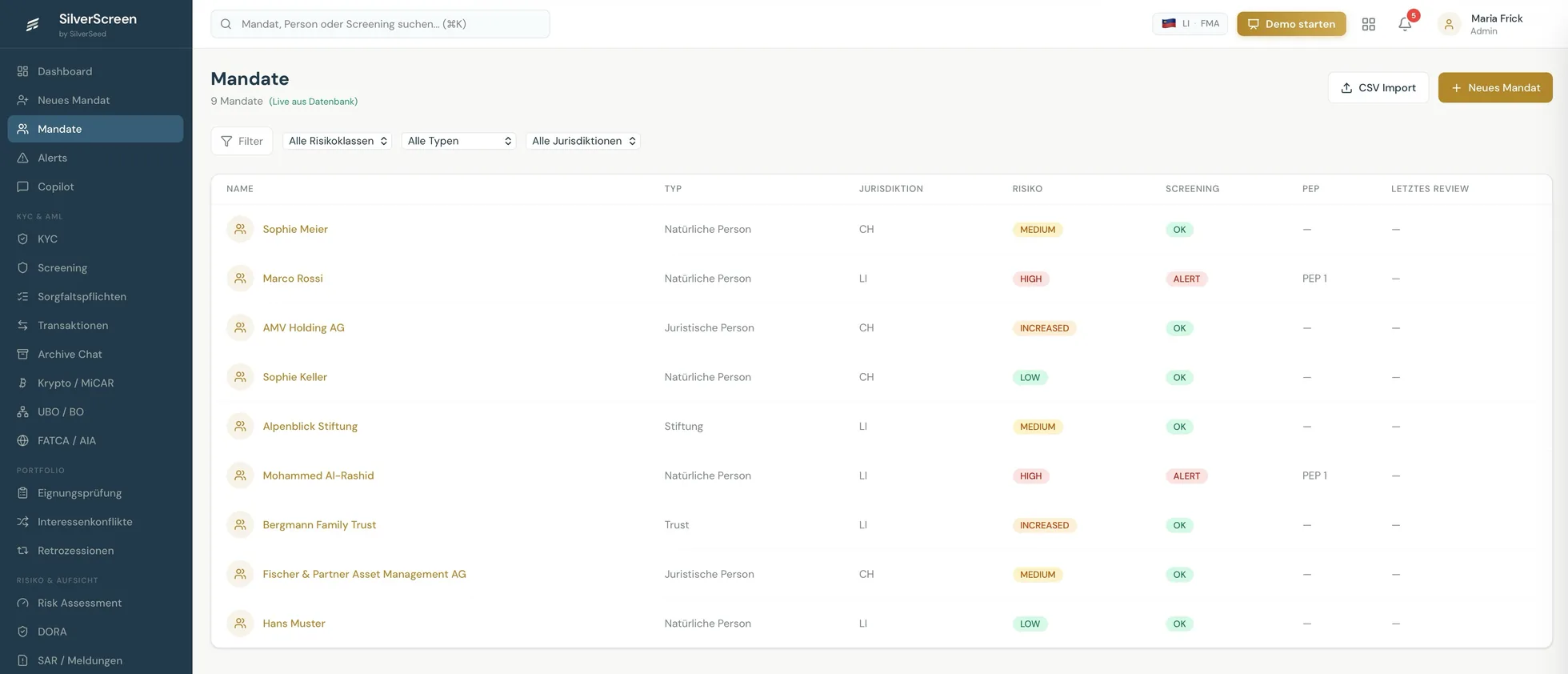This screenshot has height=674, width=1568.
Task: Open the Alle Jurisdiktionen dropdown
Action: point(583,141)
